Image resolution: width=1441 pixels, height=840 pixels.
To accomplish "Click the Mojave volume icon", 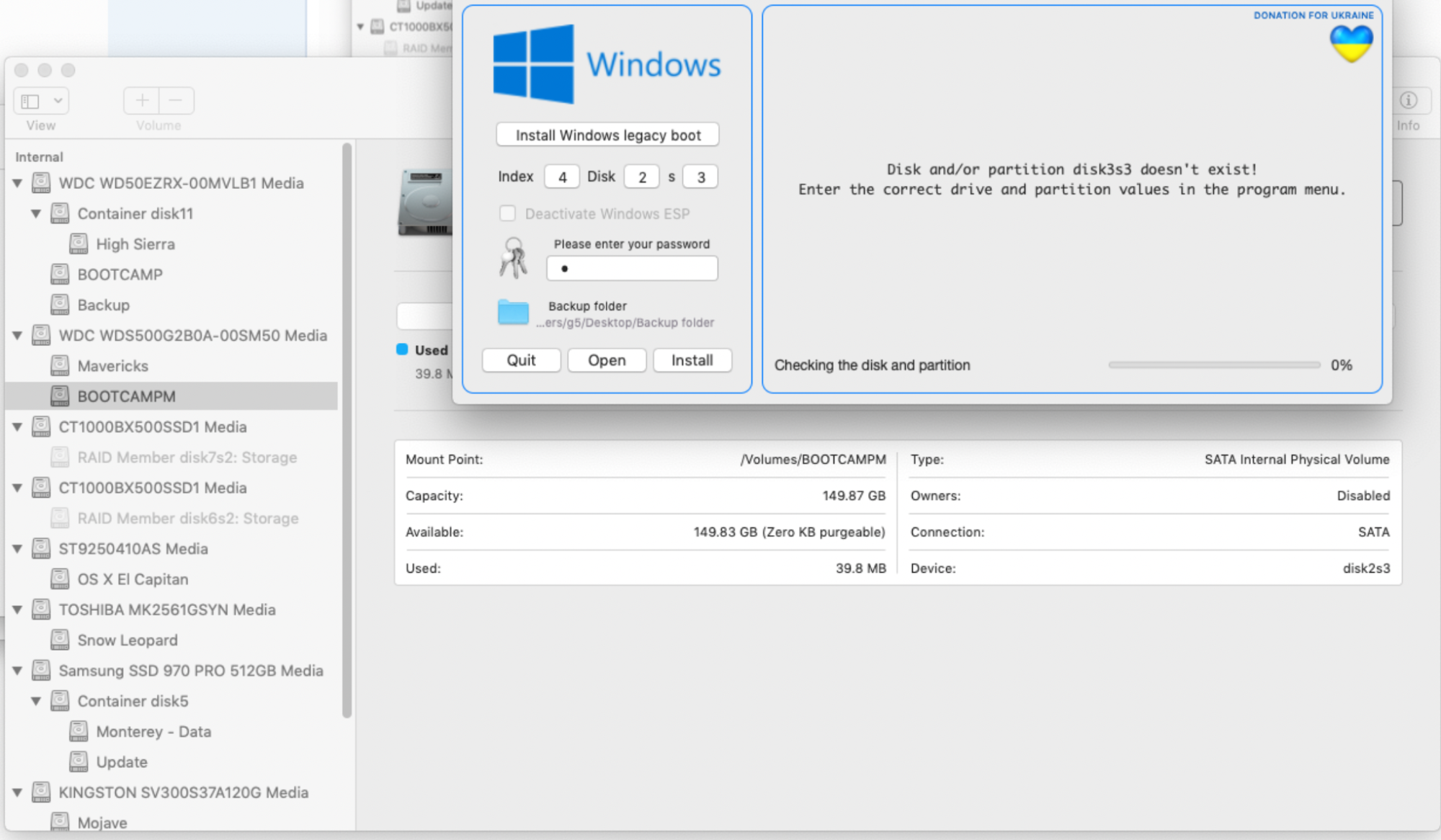I will tap(60, 822).
